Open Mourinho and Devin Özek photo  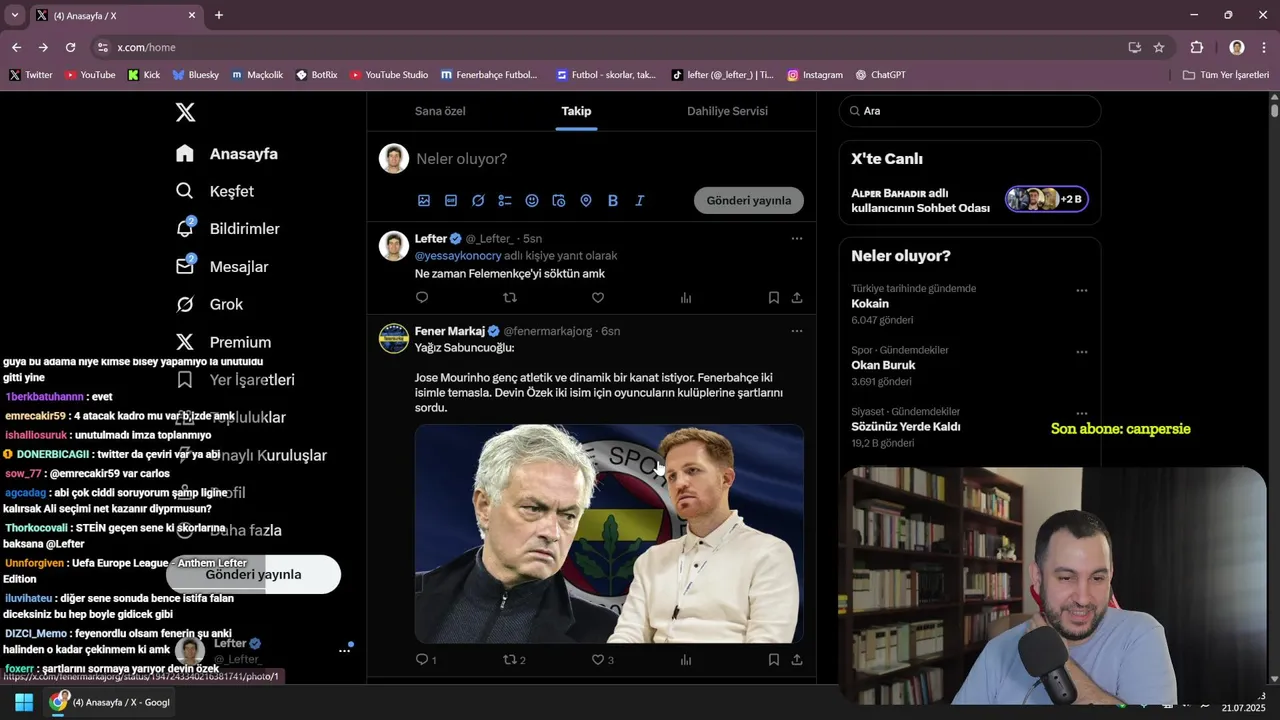coord(609,534)
